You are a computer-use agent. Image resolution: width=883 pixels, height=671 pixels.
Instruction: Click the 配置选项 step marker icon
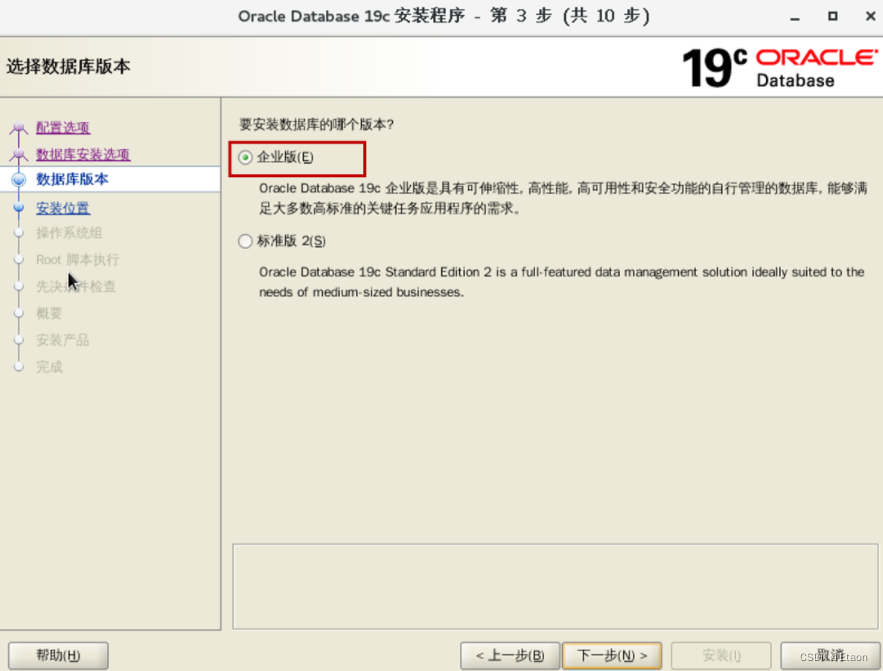tap(19, 128)
